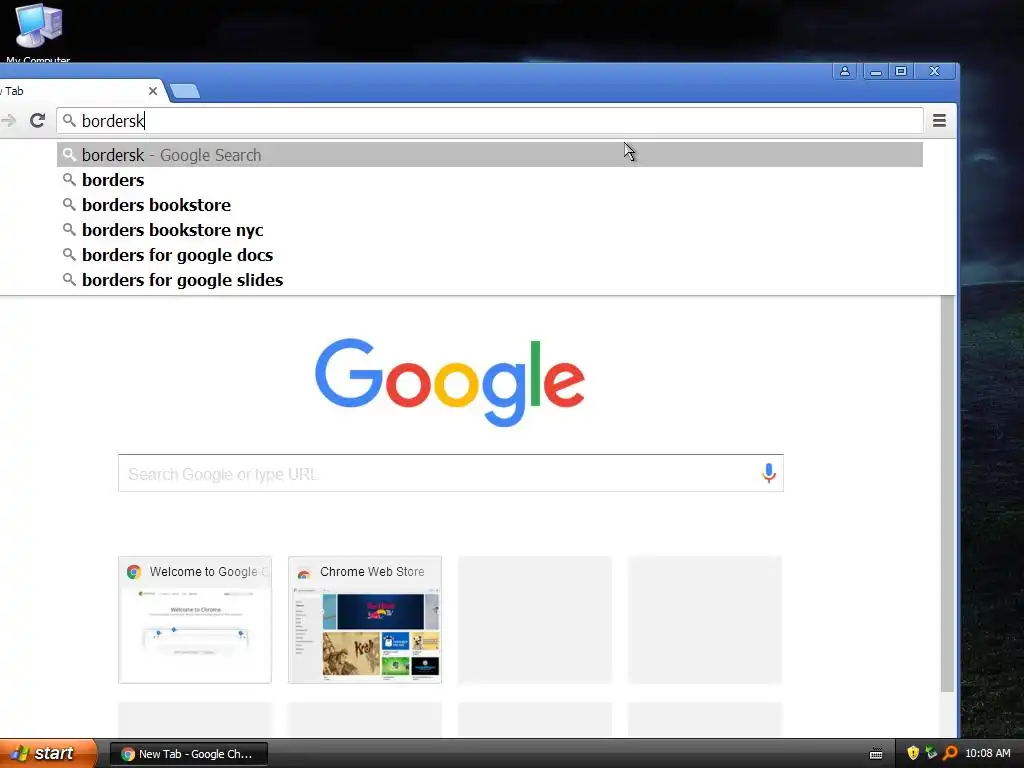Open the Chrome hamburger menu
This screenshot has width=1024, height=768.
point(939,120)
